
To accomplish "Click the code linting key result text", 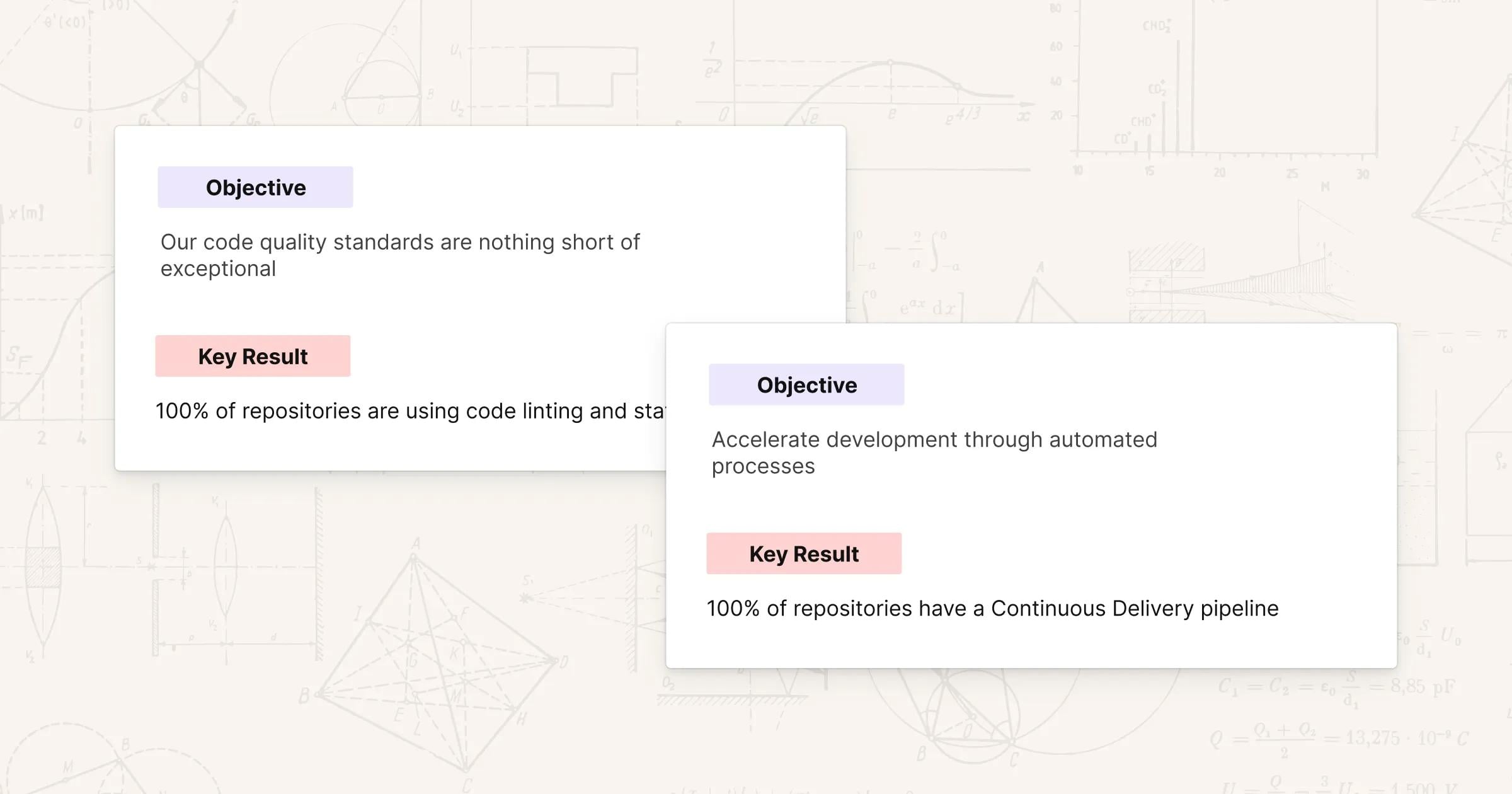I will (409, 411).
